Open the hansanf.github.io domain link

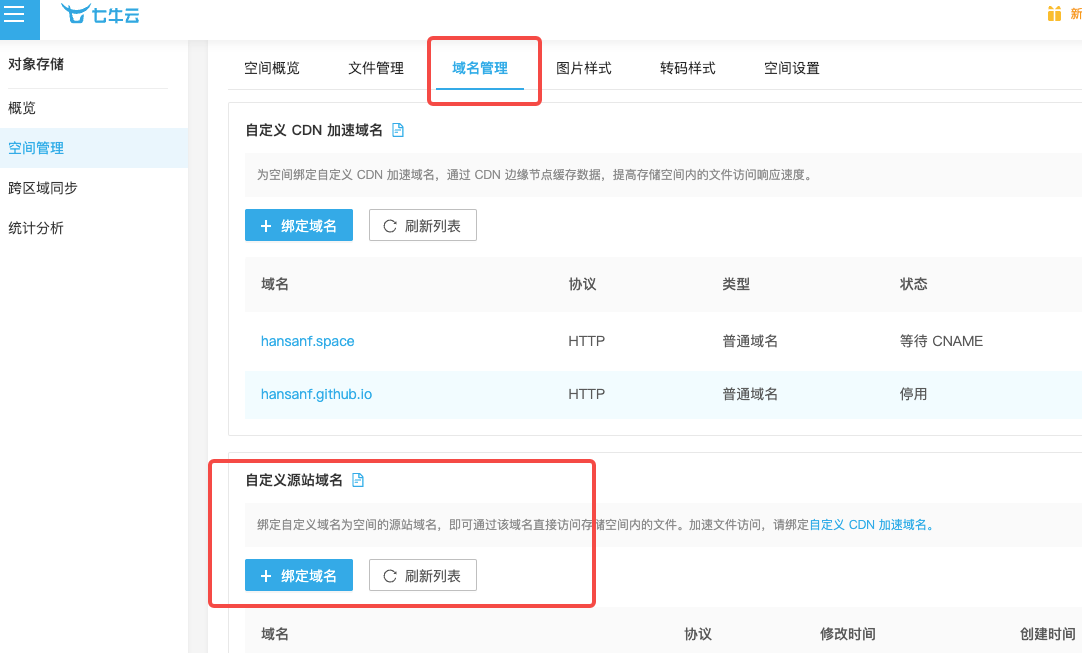point(316,394)
